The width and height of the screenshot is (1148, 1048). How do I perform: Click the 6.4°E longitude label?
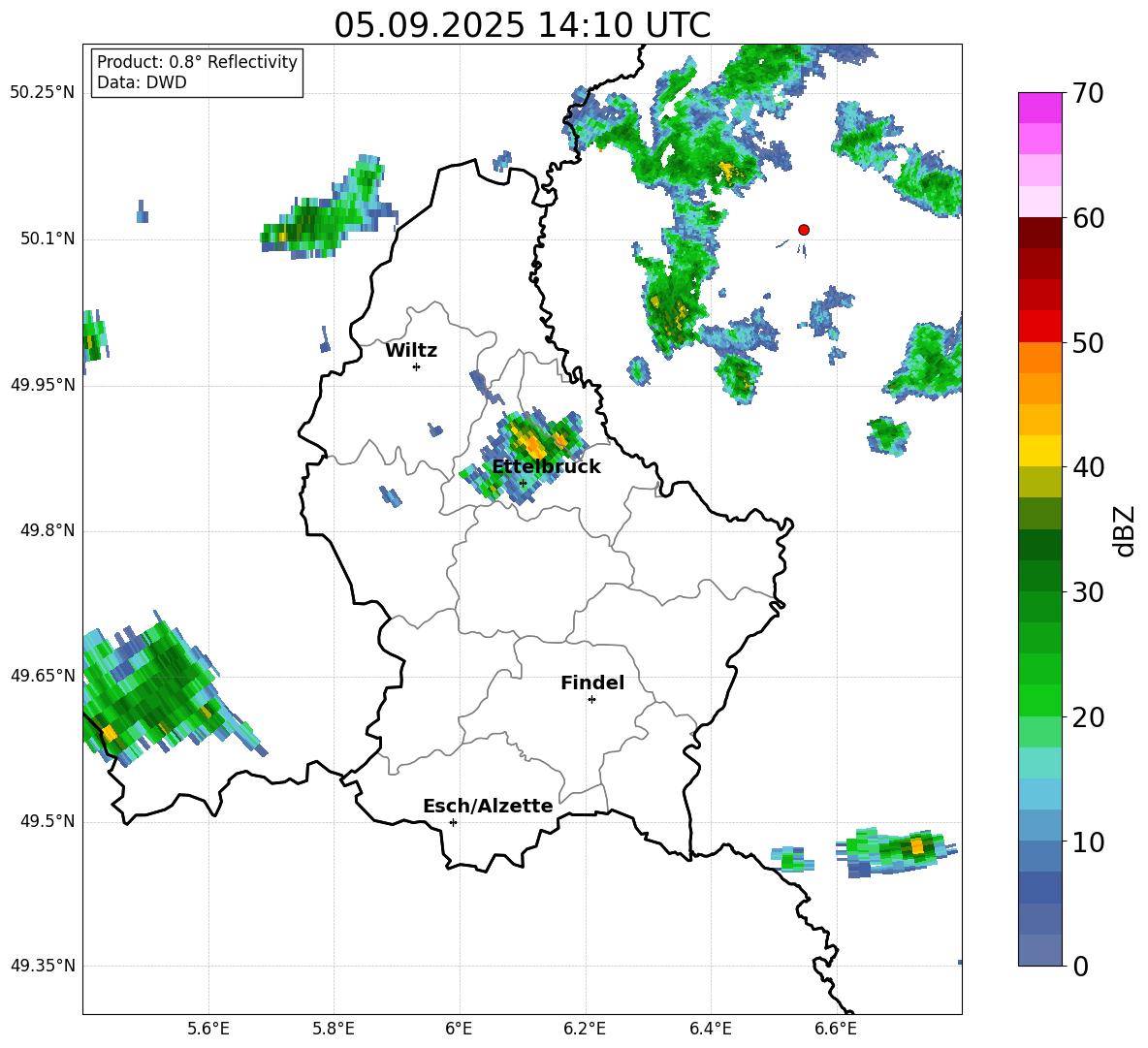710,1029
